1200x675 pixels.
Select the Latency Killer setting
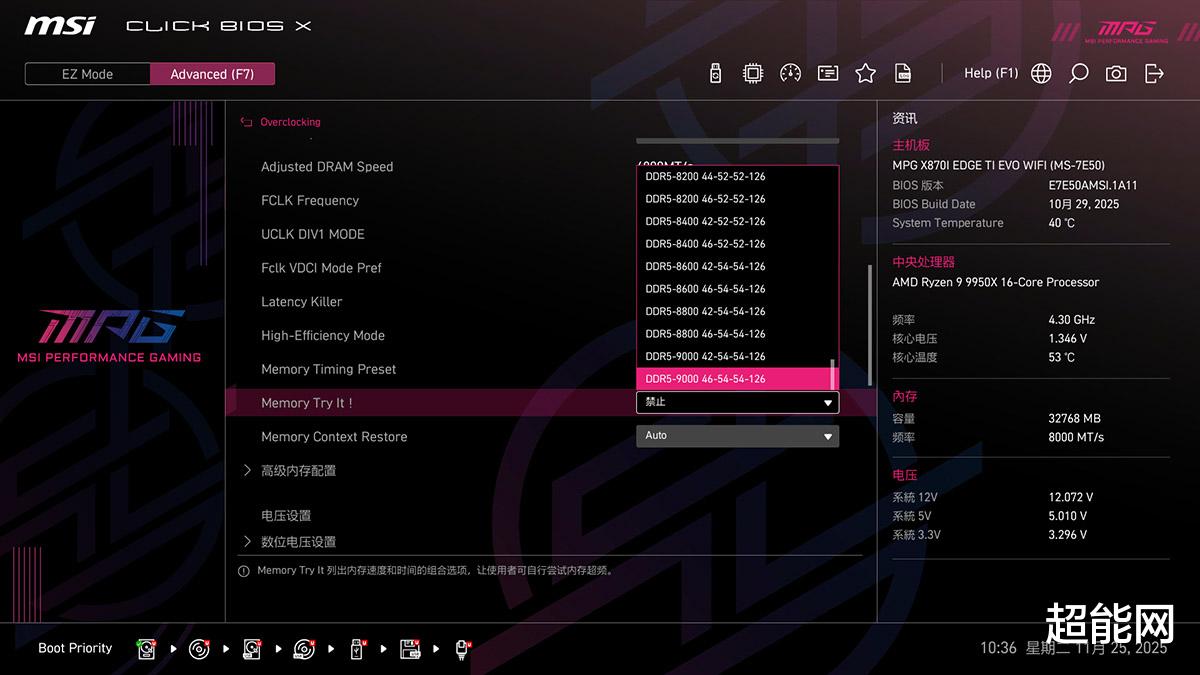(302, 302)
